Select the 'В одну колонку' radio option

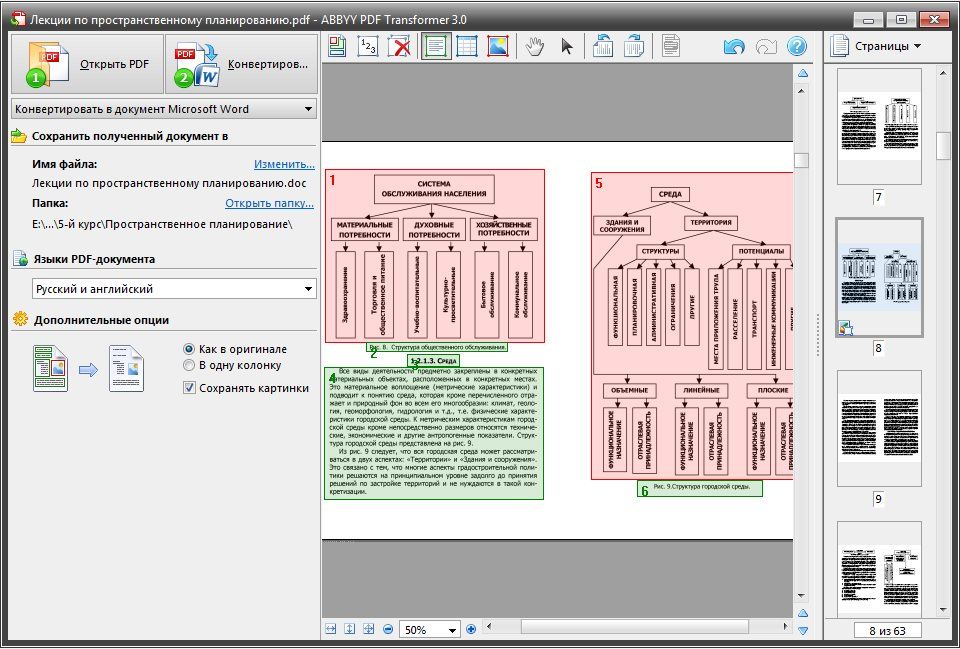click(x=189, y=365)
